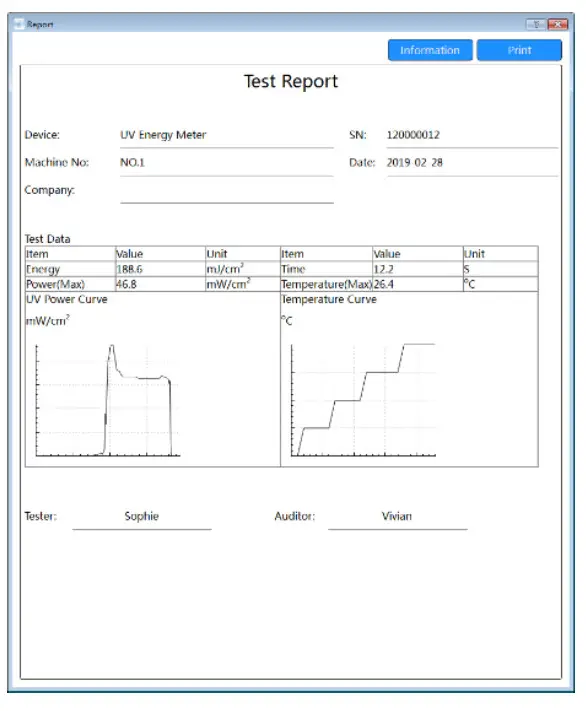Screen dimensions: 586x711
Task: Click the 'Machine No:' label
Action: pyautogui.click(x=57, y=163)
